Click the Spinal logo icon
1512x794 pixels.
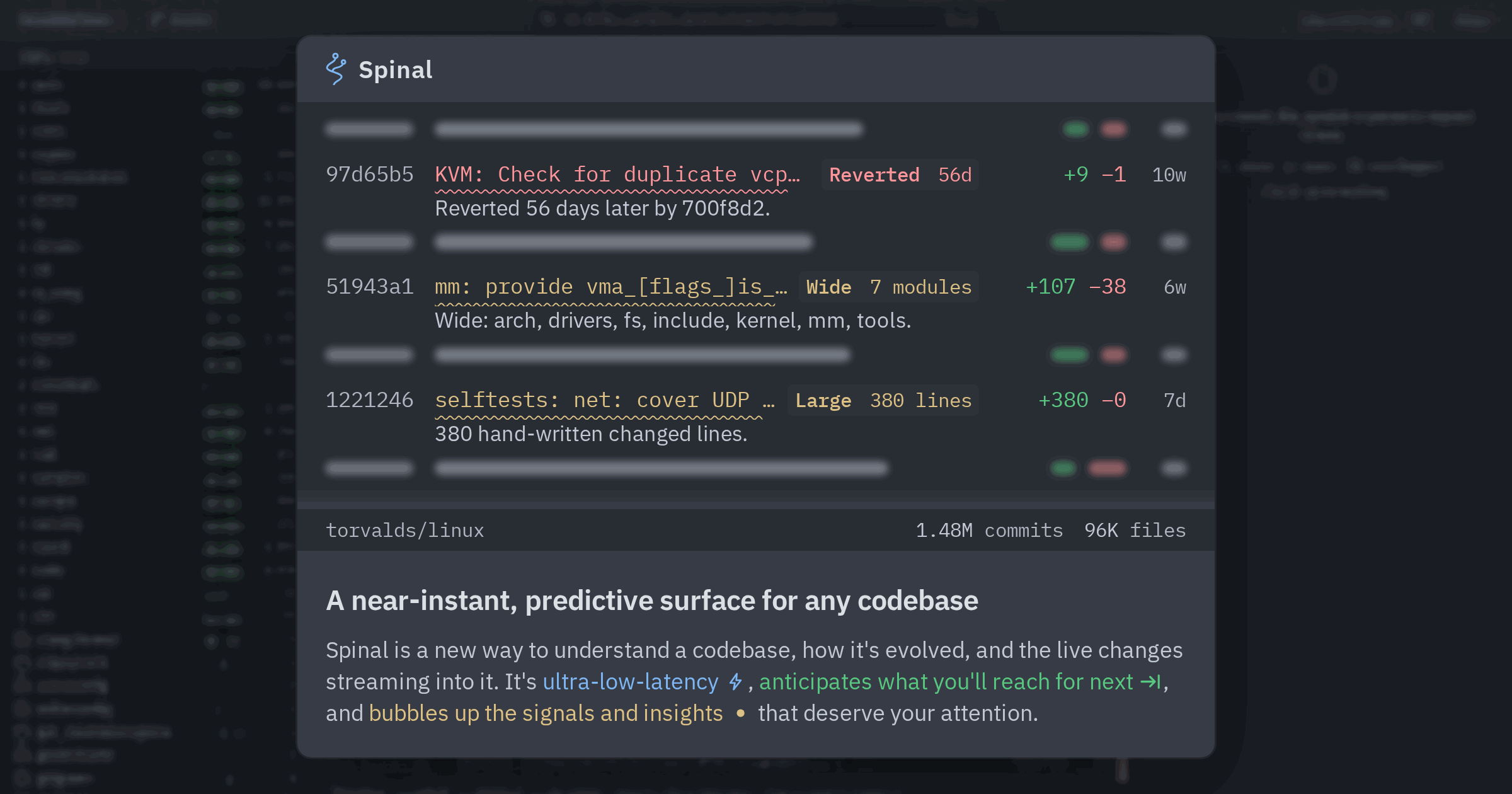(x=336, y=69)
